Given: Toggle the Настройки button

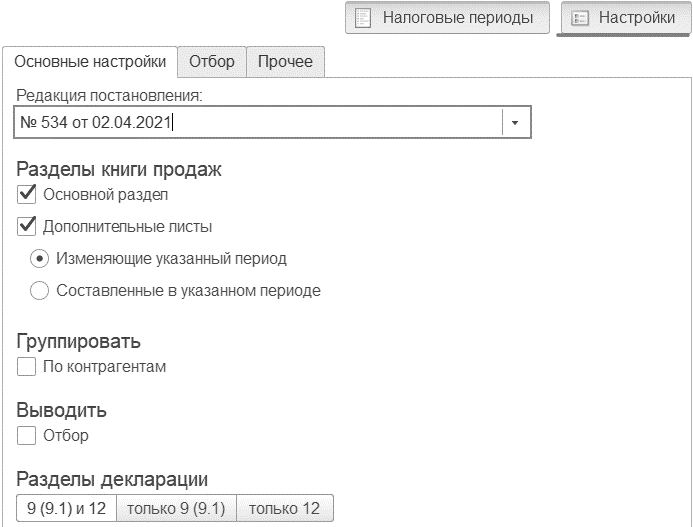Looking at the screenshot, I should pyautogui.click(x=626, y=18).
